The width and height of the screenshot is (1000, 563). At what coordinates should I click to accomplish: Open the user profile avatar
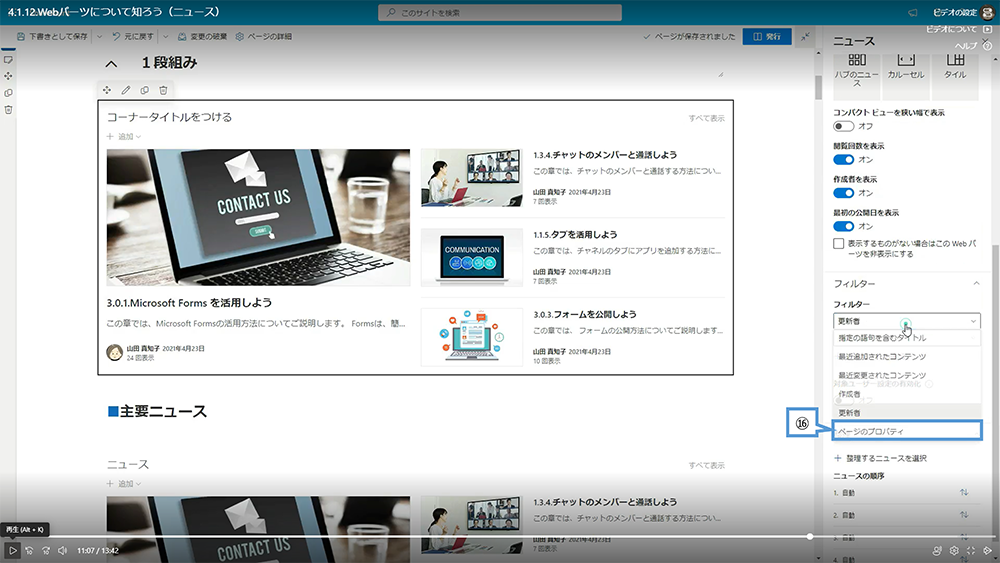(988, 12)
